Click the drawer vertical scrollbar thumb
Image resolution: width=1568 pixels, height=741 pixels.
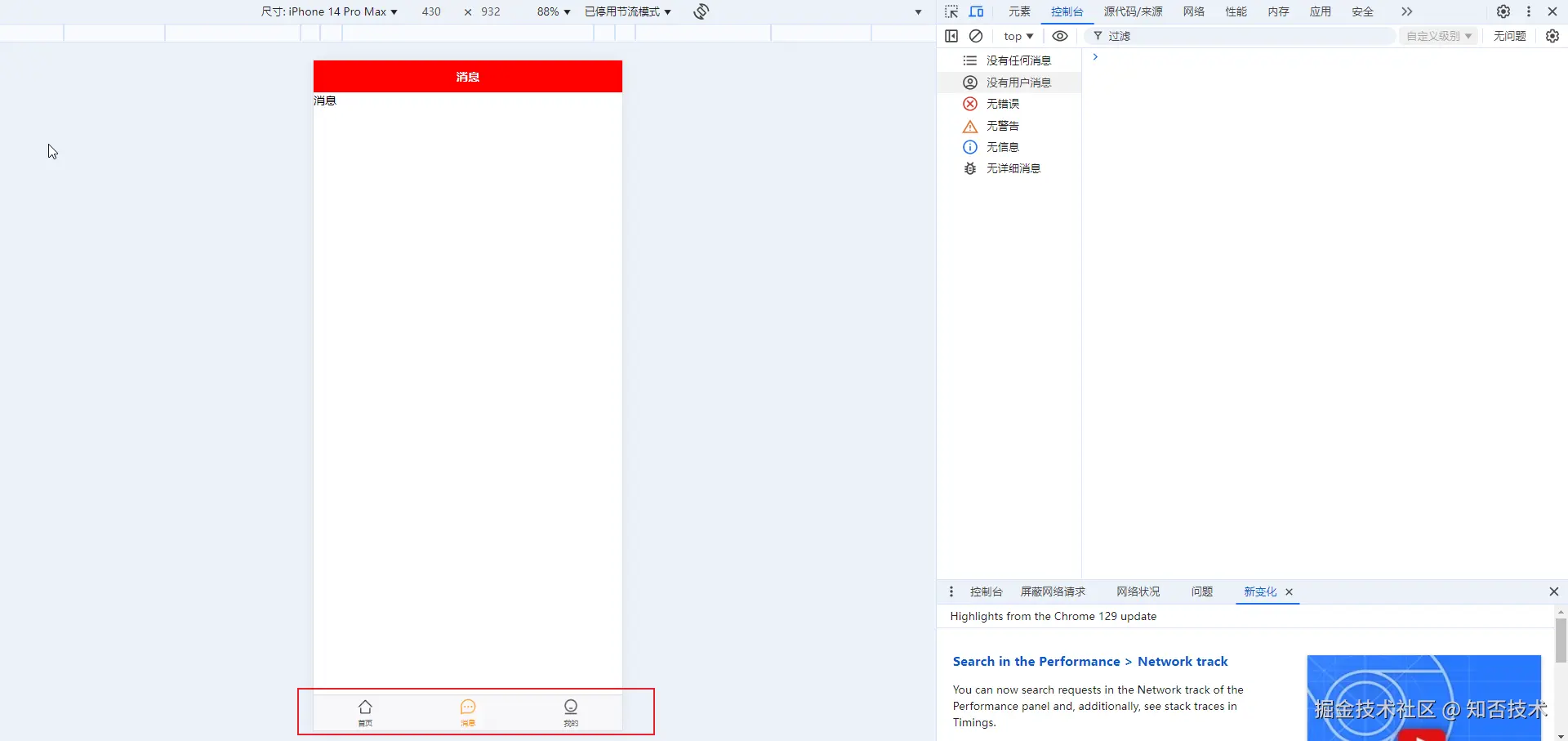click(1561, 641)
